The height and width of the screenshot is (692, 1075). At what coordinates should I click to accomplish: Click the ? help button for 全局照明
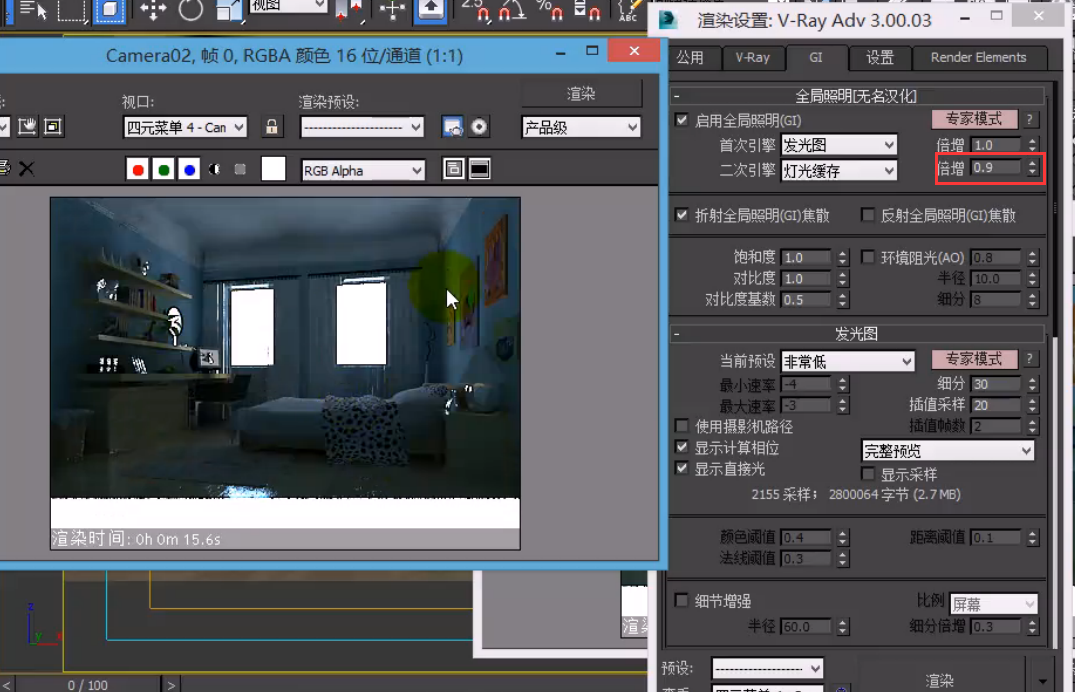point(1029,119)
